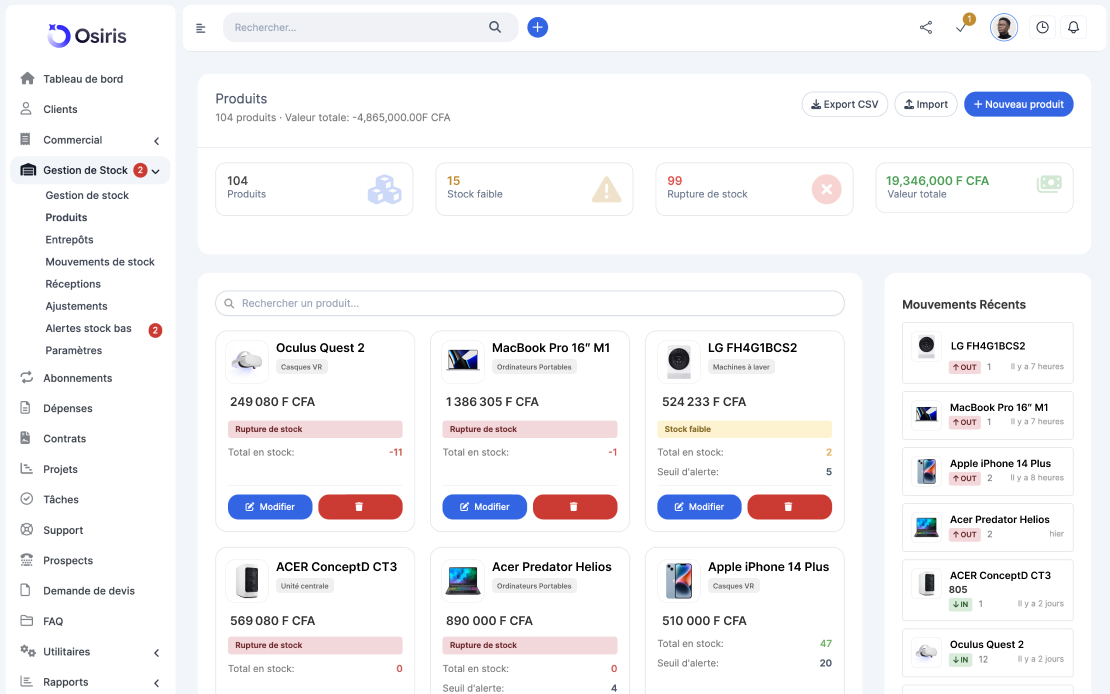Delete the LG FH4G1BCS2 product
Screen dimensions: 1110x694
click(789, 507)
